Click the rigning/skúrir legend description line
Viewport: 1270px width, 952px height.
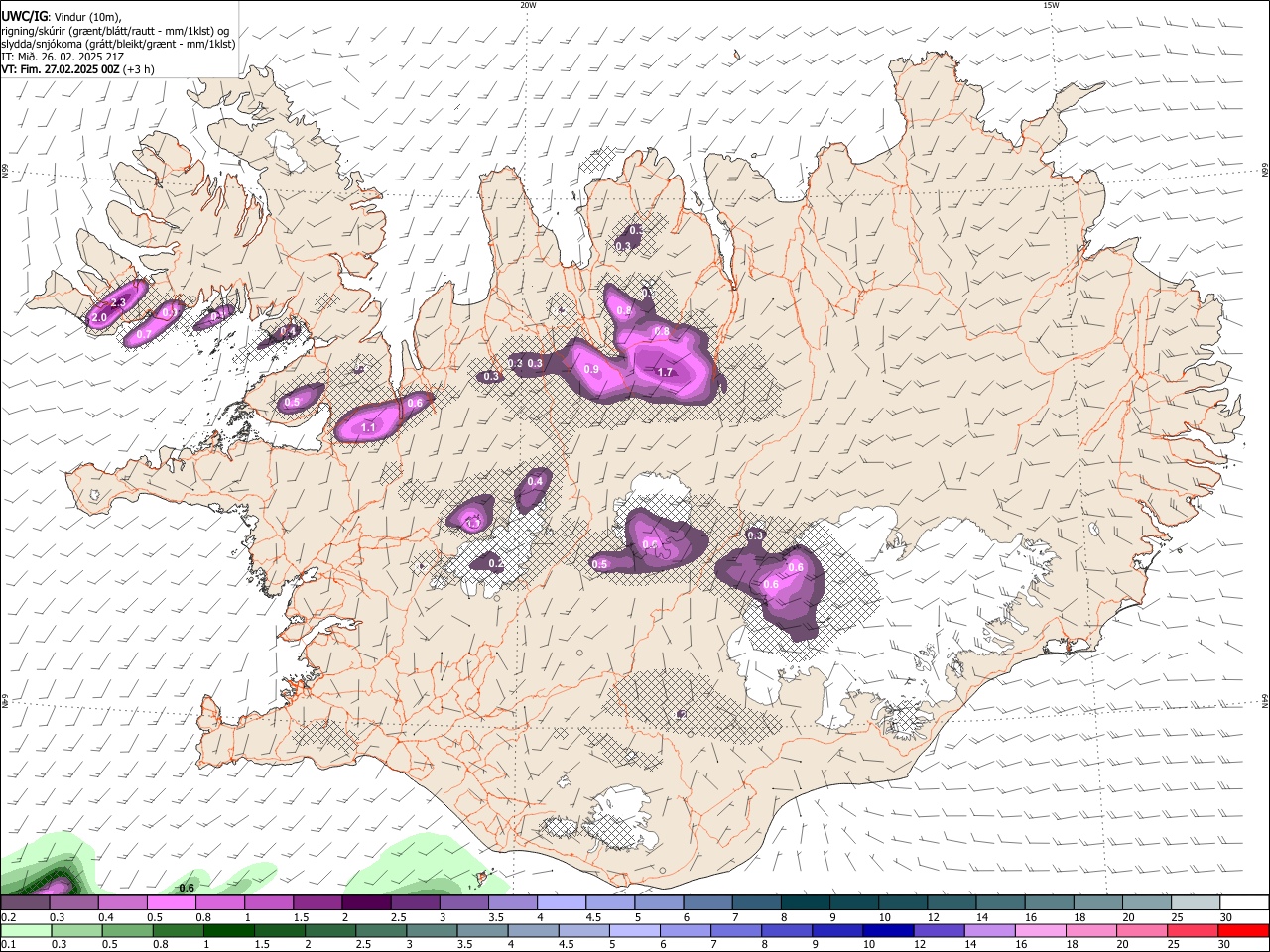(x=115, y=31)
